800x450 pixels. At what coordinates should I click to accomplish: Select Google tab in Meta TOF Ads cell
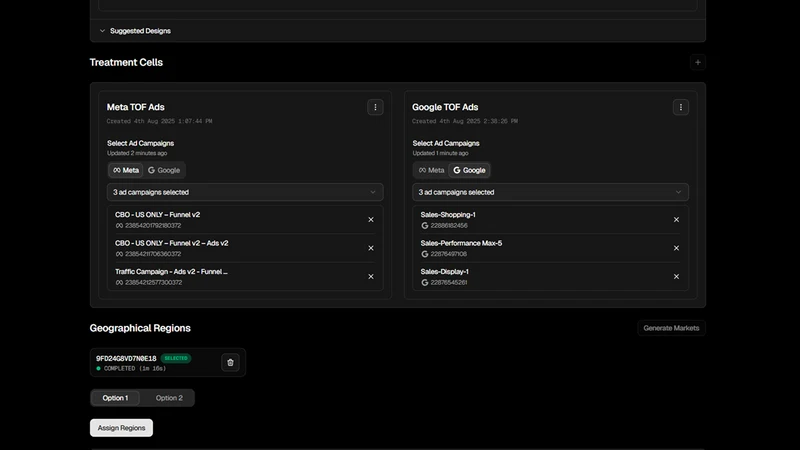coord(164,170)
